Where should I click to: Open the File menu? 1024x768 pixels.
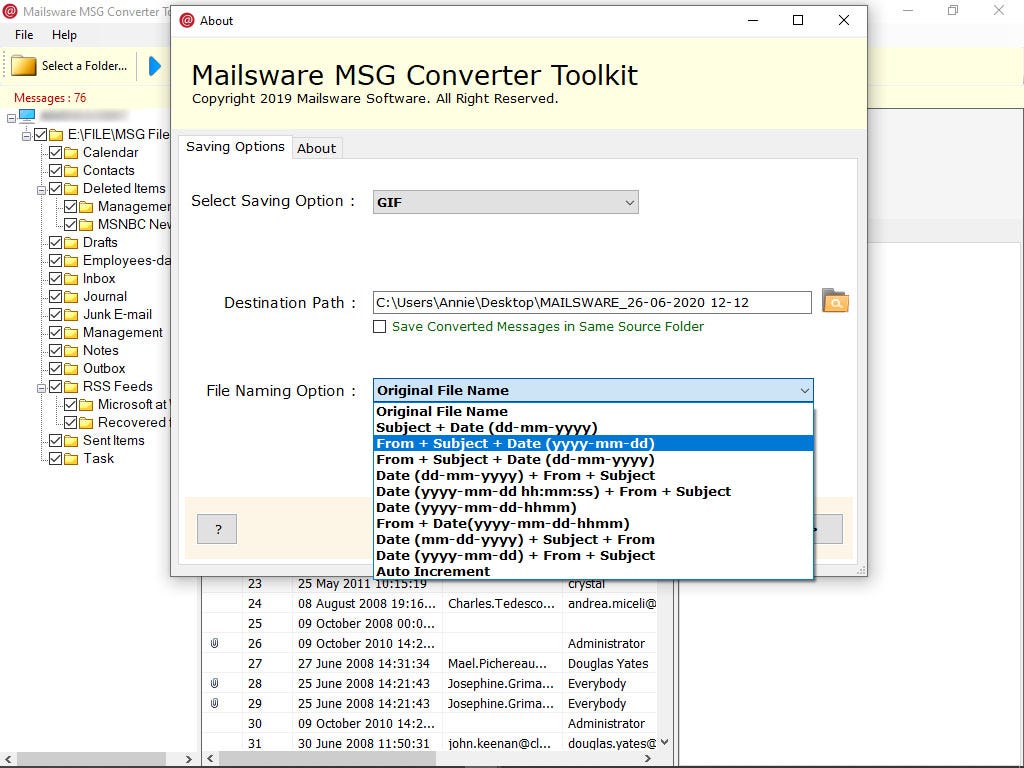[24, 35]
